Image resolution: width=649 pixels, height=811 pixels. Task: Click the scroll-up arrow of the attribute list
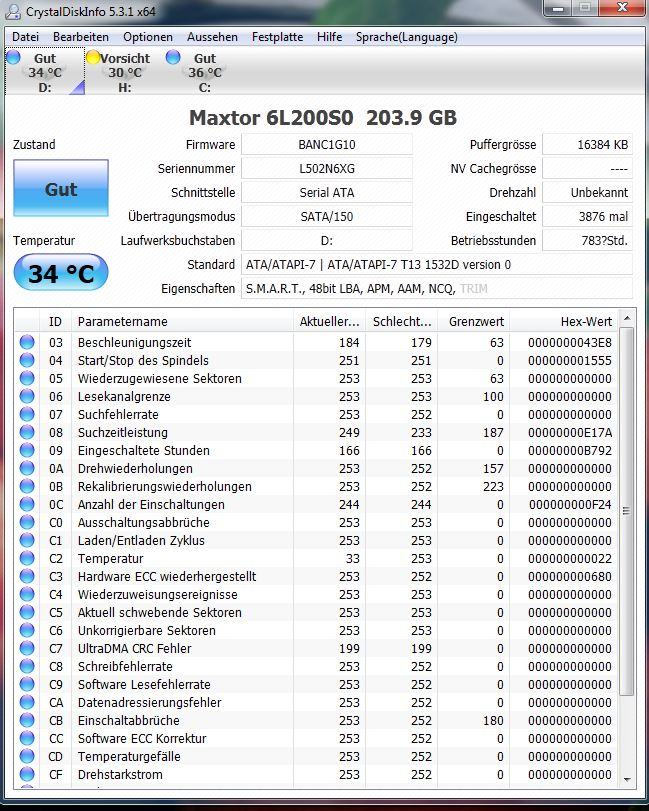click(626, 318)
